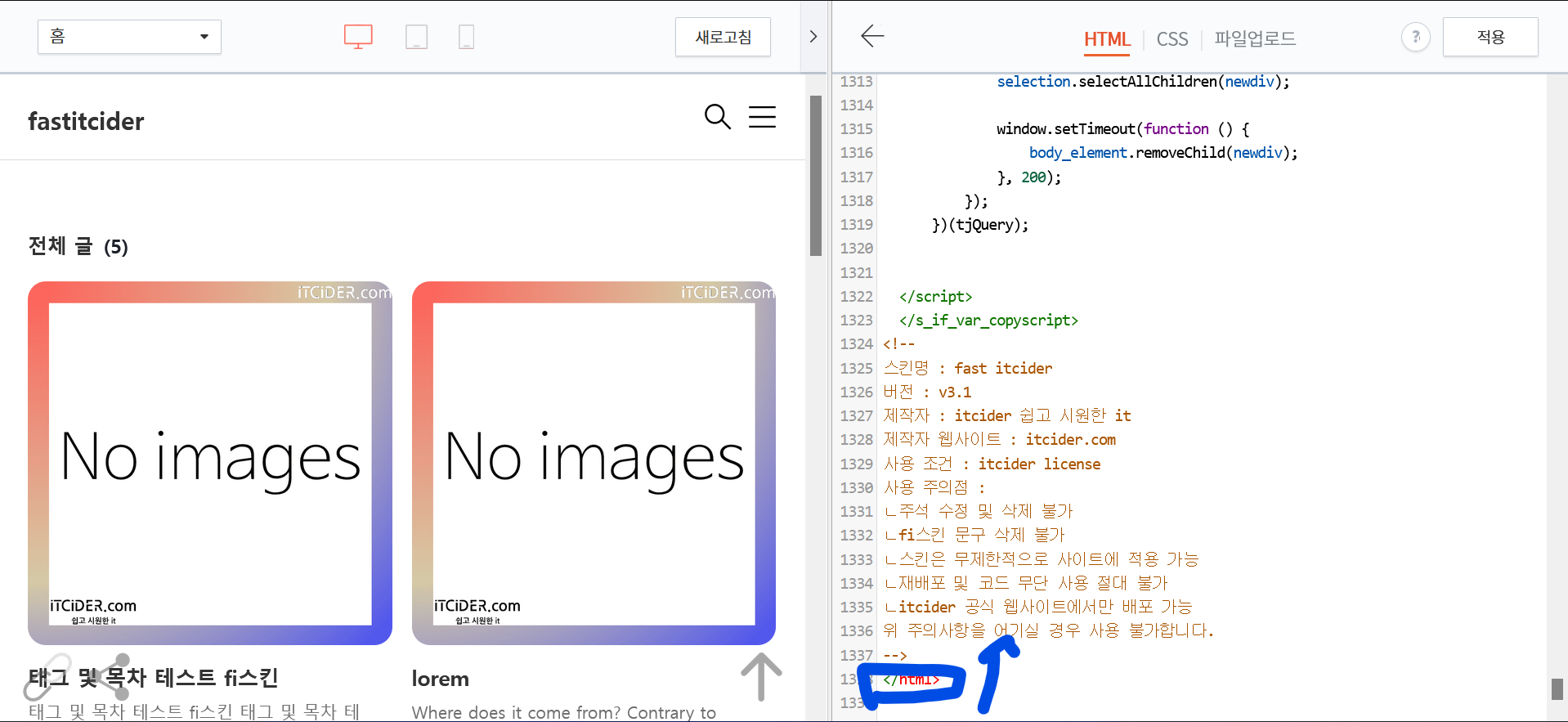Open the fastitcider blog title link

[x=86, y=121]
